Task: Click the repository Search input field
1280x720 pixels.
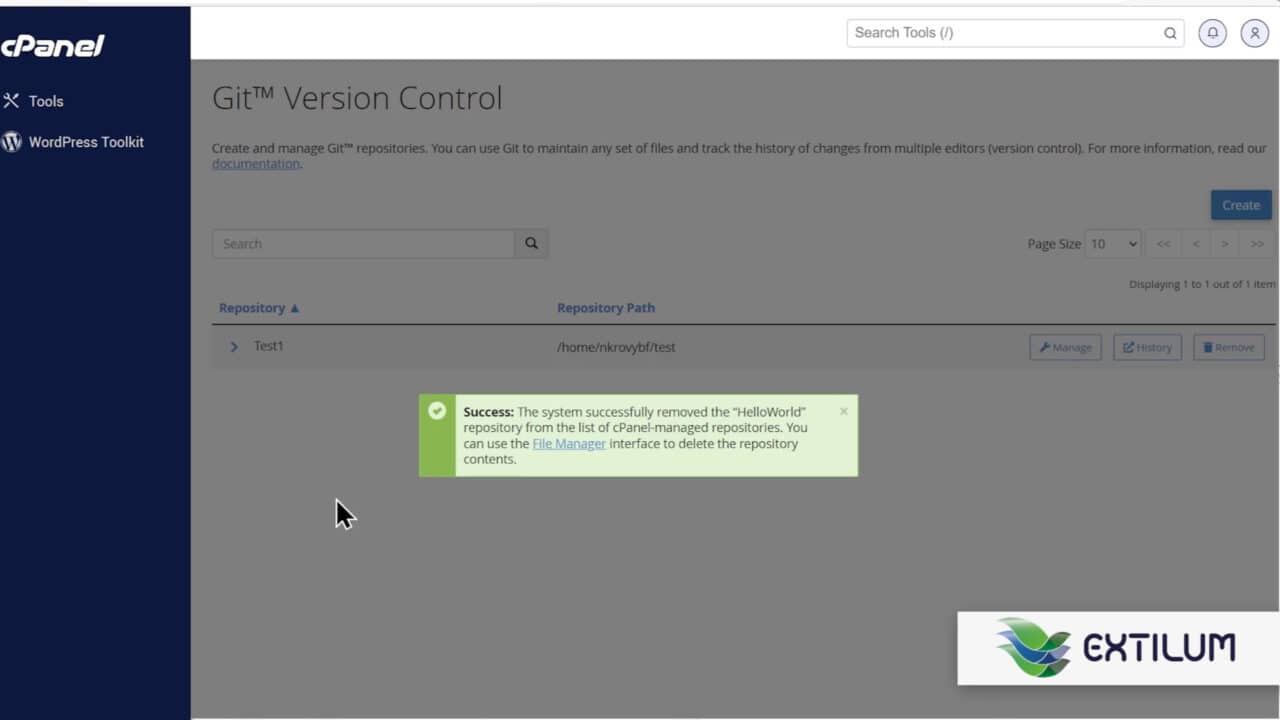Action: coord(363,243)
